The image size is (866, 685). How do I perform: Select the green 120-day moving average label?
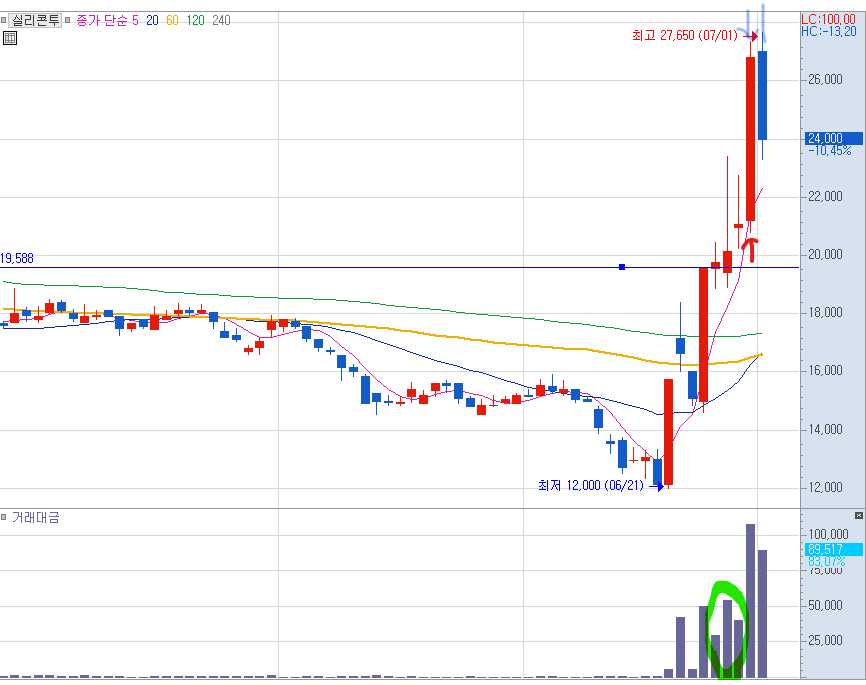point(196,20)
